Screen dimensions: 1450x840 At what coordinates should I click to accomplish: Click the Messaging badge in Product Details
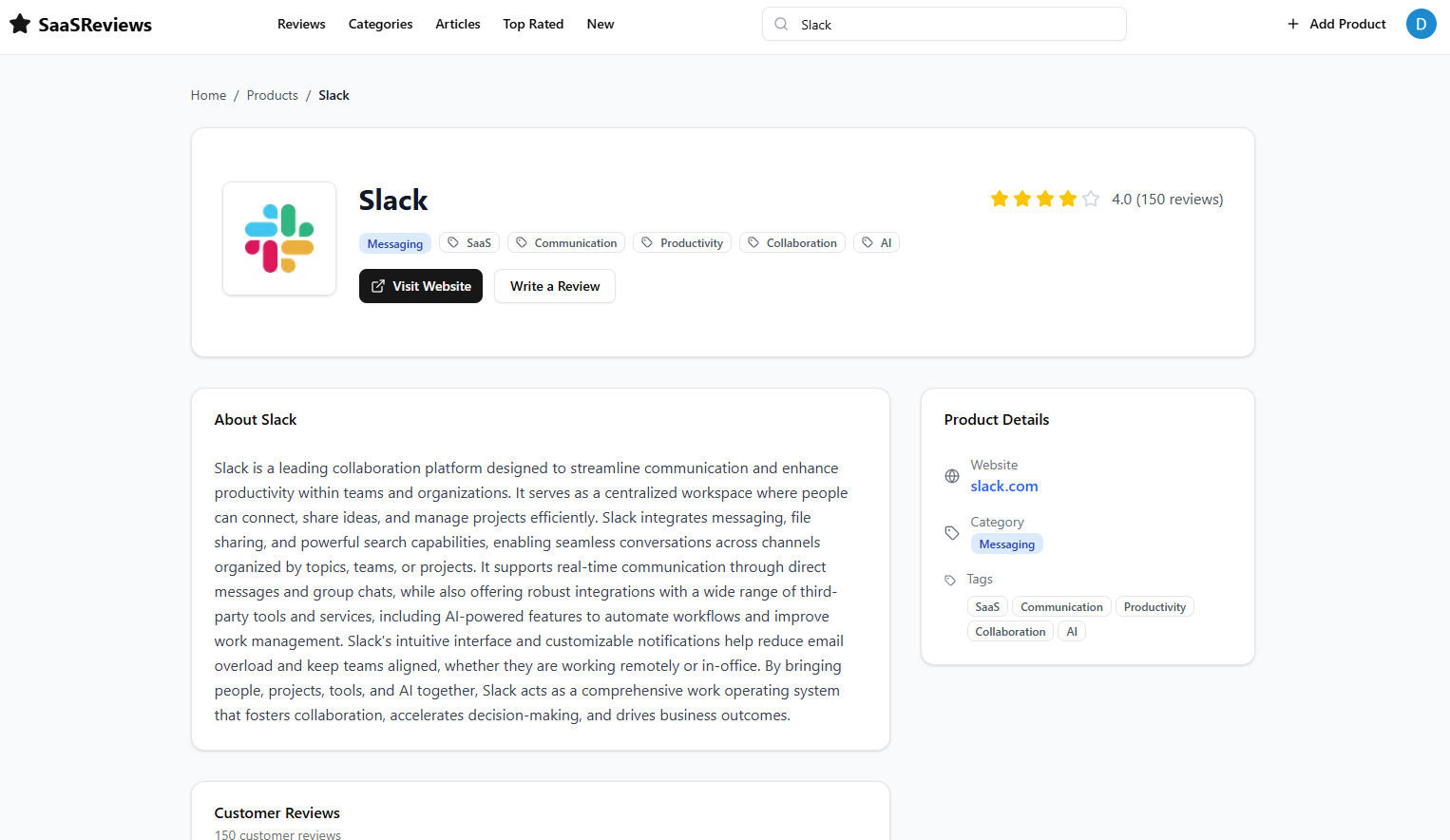click(x=1007, y=544)
